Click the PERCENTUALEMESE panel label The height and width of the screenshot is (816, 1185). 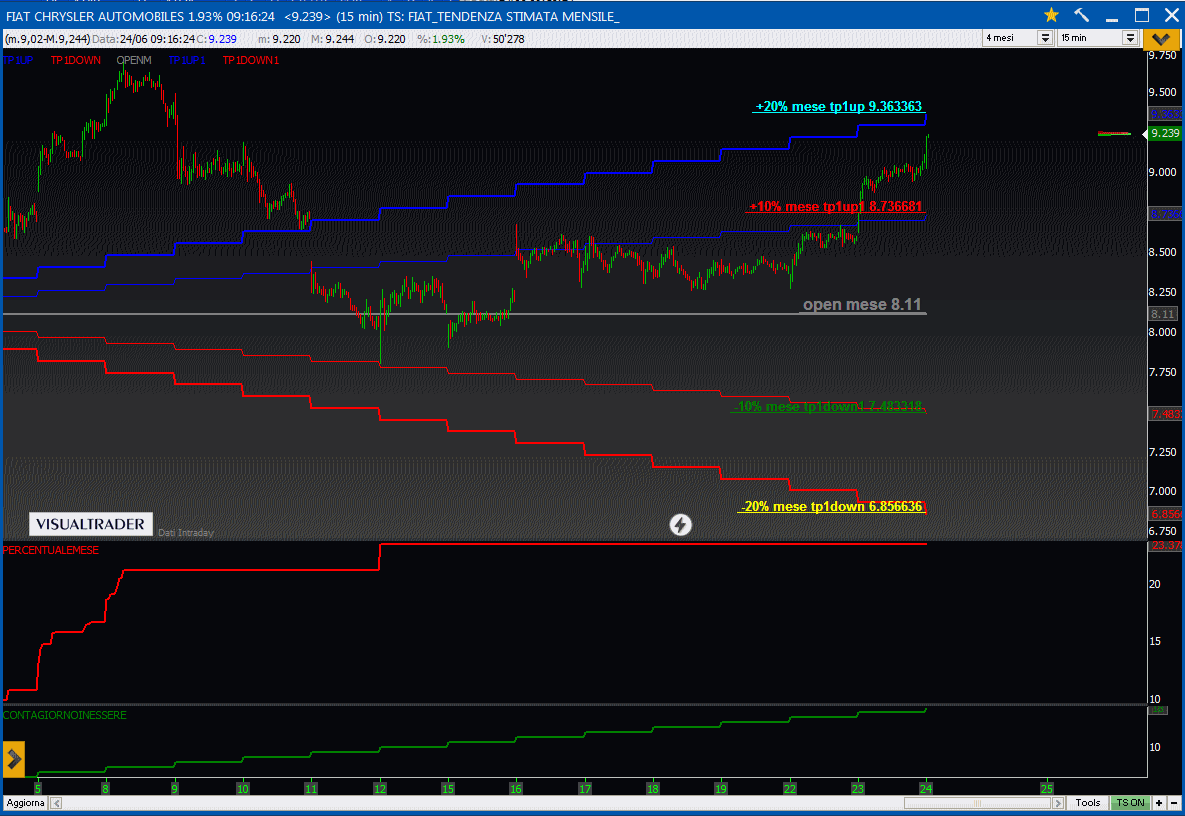[x=51, y=550]
